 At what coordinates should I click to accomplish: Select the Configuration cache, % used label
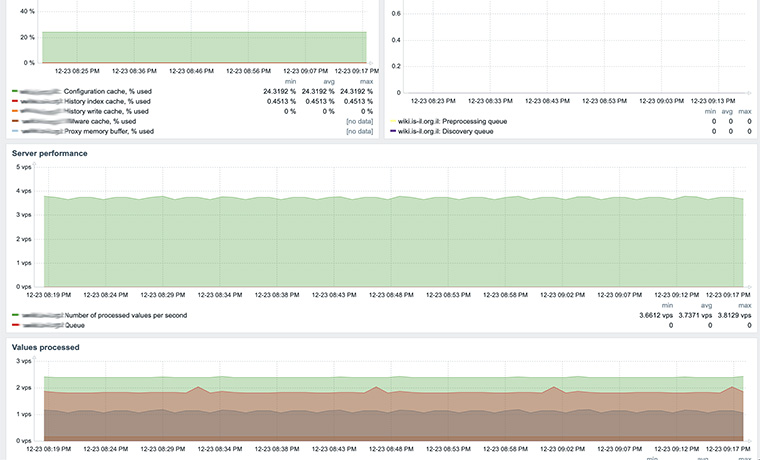(x=107, y=92)
